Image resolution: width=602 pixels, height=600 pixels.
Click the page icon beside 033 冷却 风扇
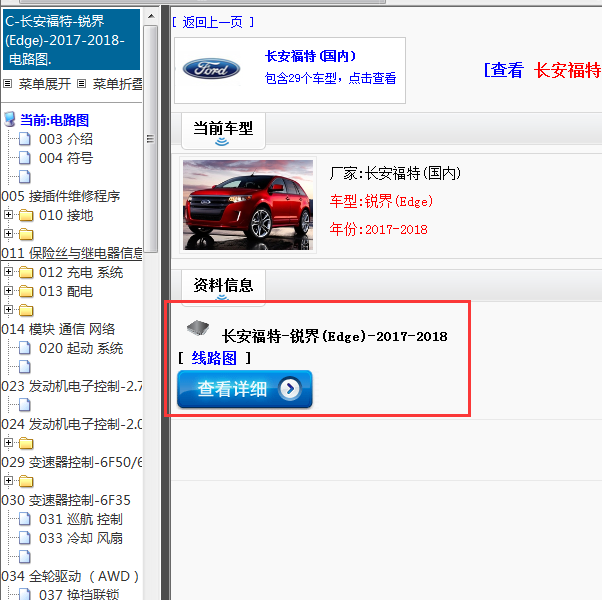coord(25,538)
